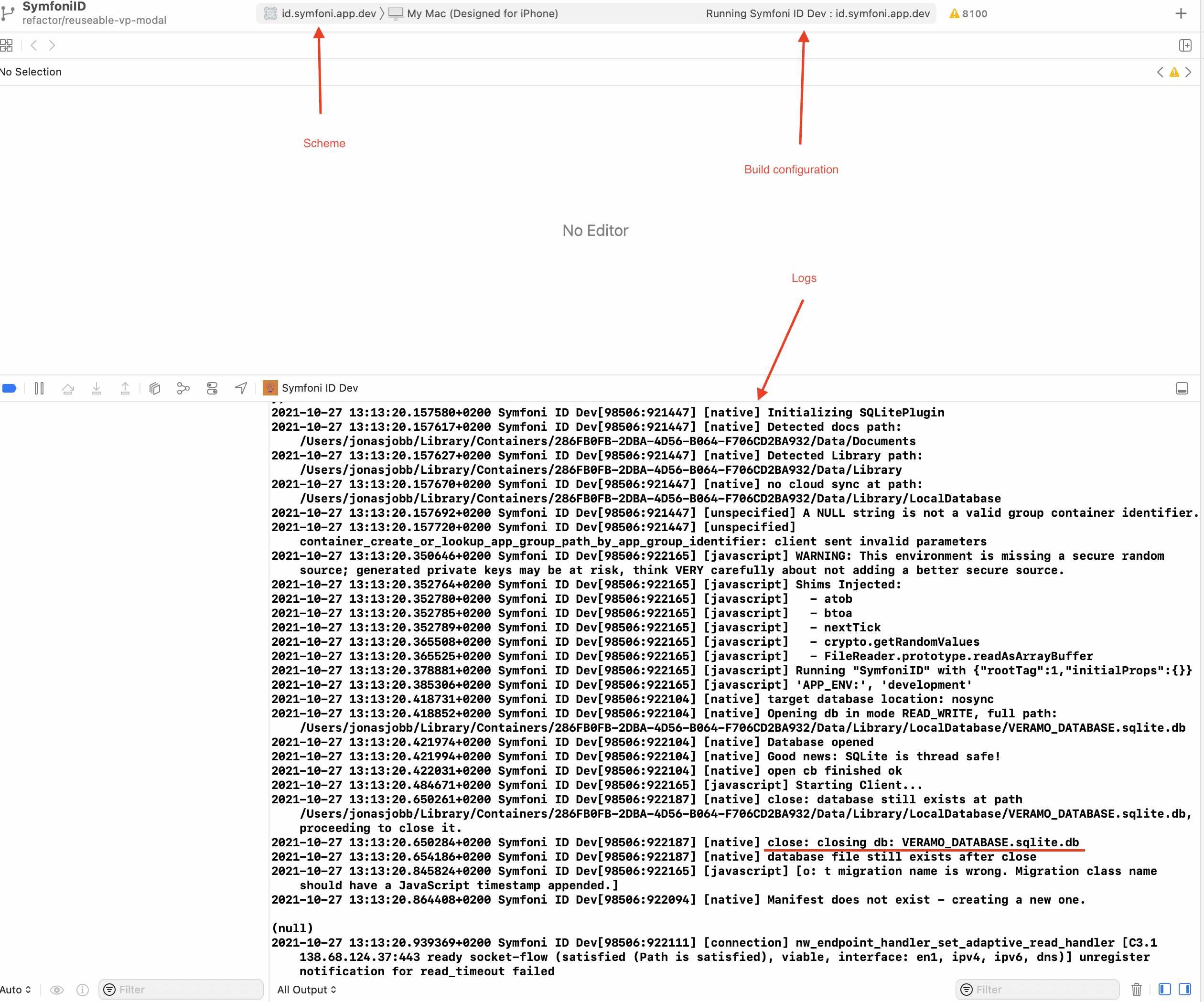Click the simulate location arrow
The image size is (1204, 1002).
[241, 389]
